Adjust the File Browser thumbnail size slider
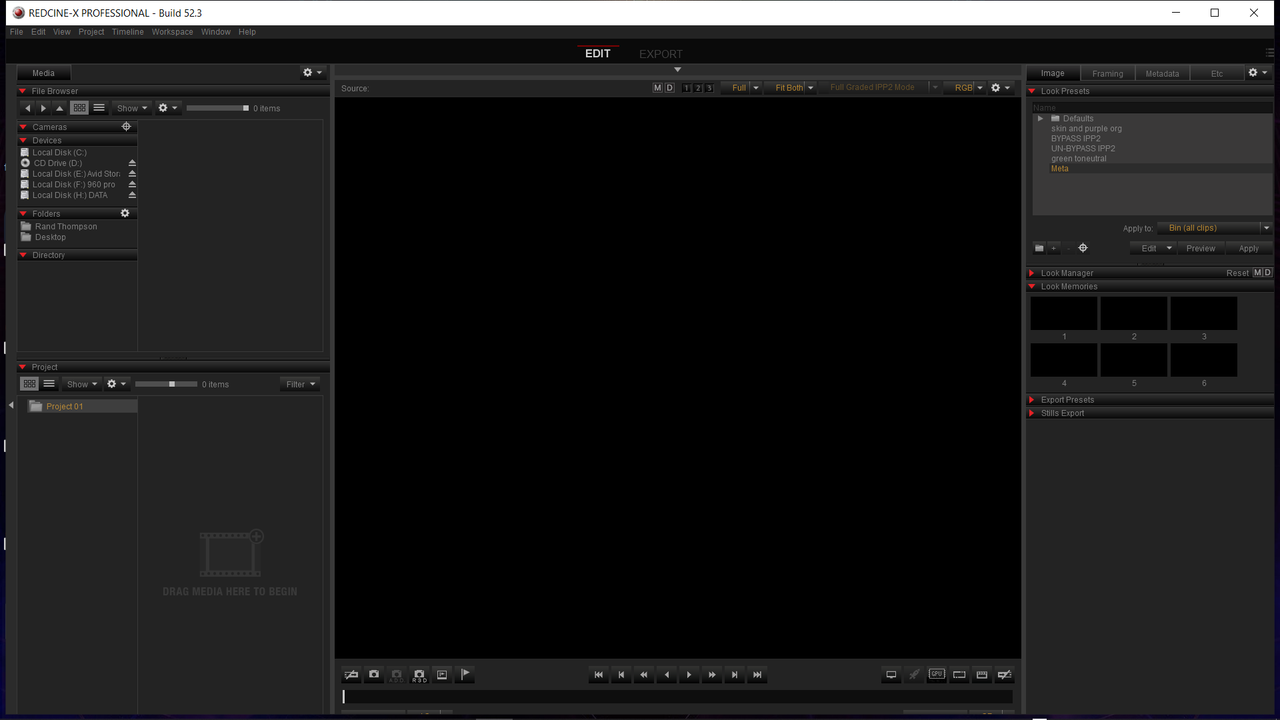 pos(217,108)
